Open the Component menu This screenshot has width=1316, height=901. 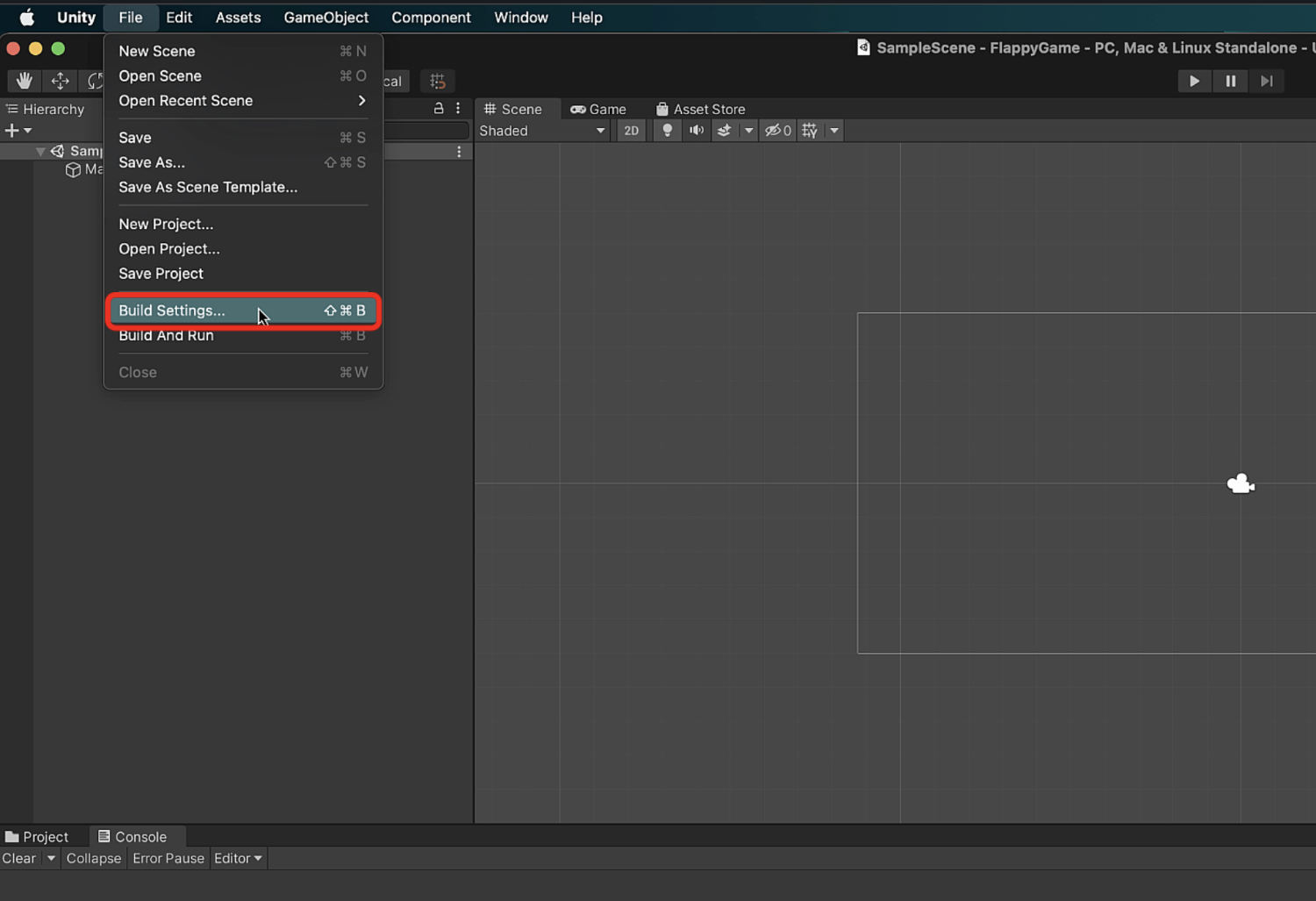tap(431, 18)
